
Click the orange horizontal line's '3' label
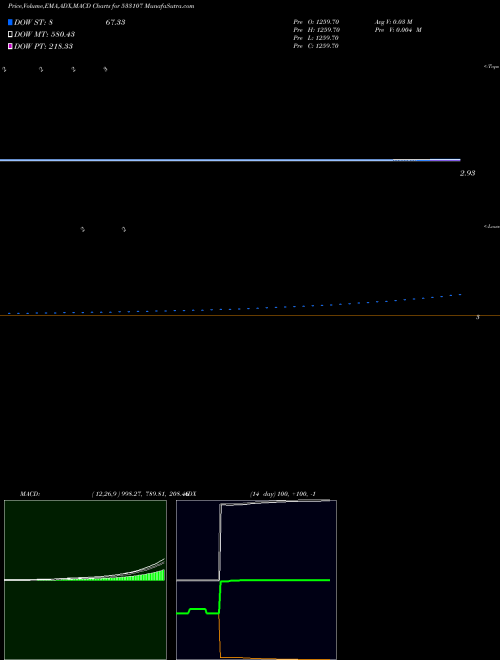tap(478, 317)
